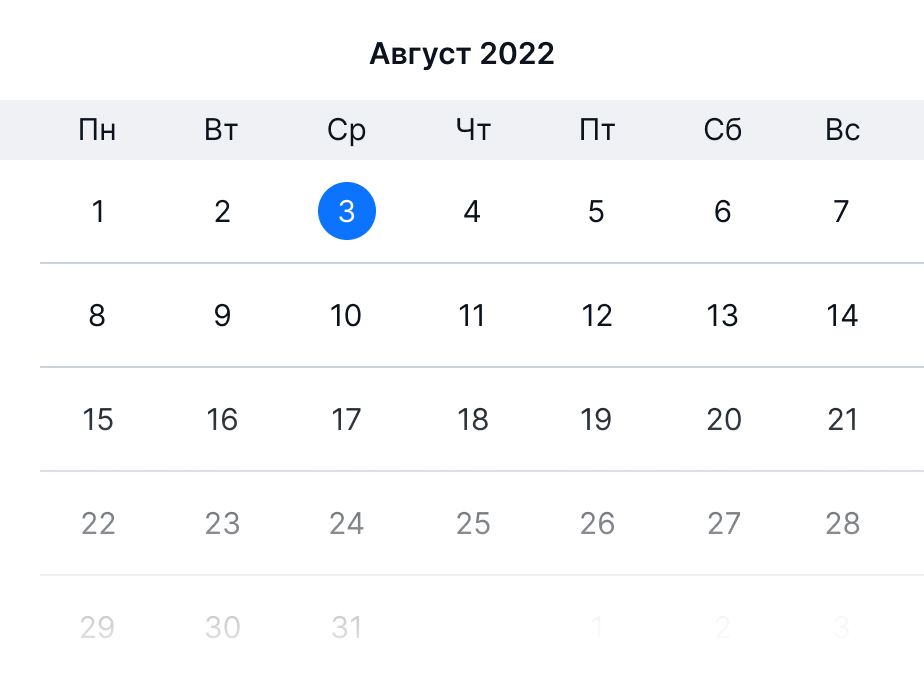Choose date 29 in bottom row
The image size is (924, 680).
(98, 627)
